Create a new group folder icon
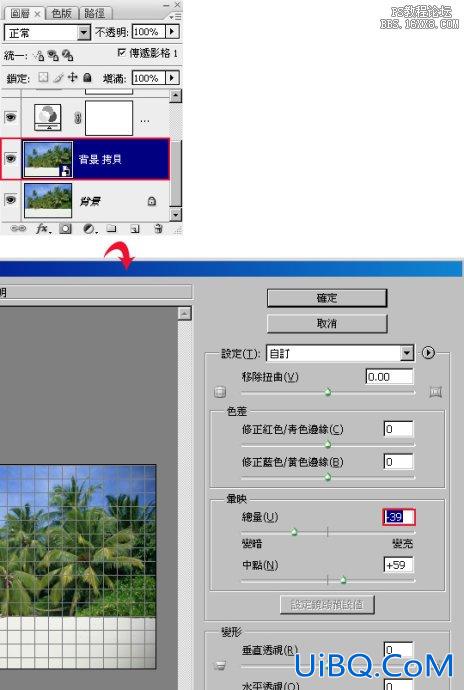 point(111,228)
